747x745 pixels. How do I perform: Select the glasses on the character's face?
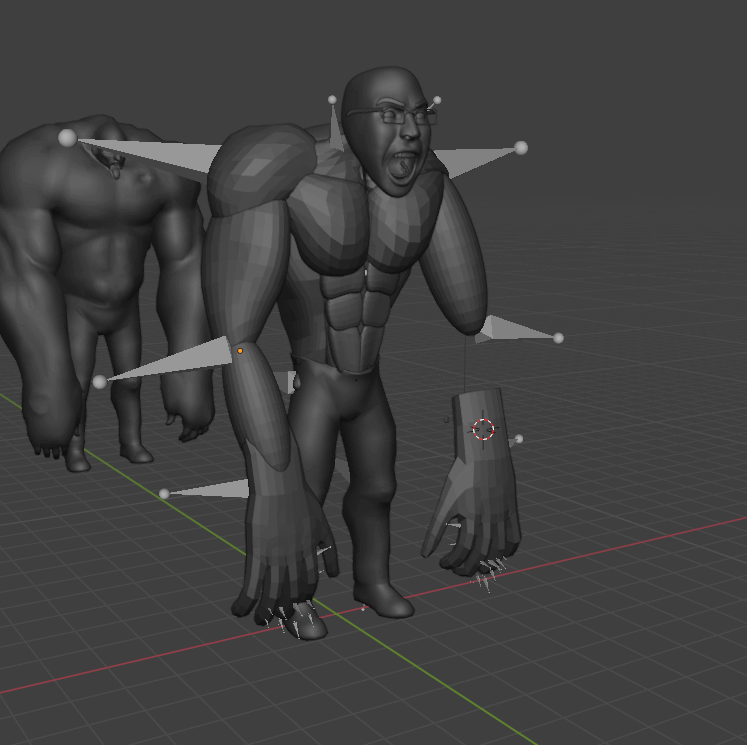403,115
